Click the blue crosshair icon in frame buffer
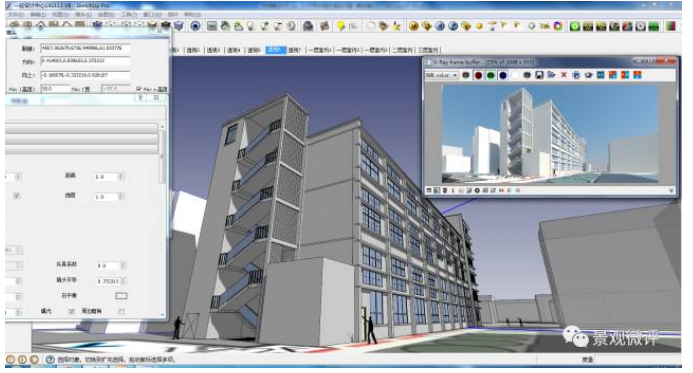 click(576, 75)
